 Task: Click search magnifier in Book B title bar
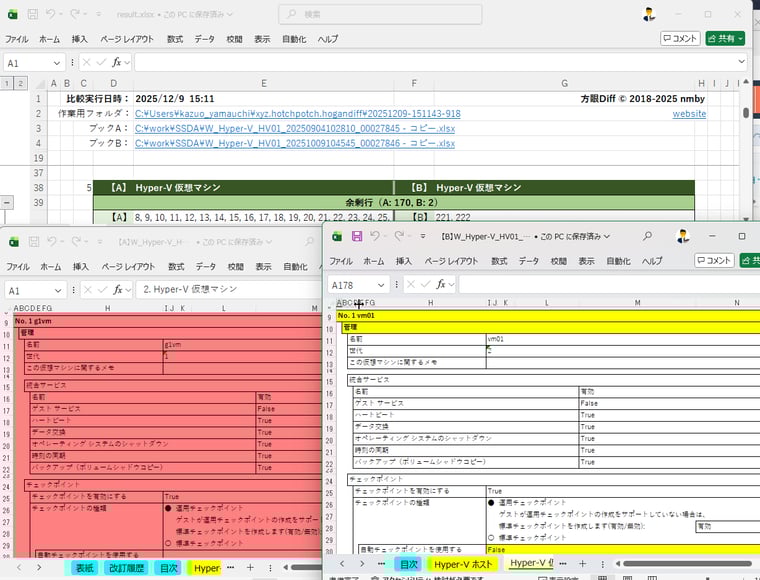(x=647, y=236)
